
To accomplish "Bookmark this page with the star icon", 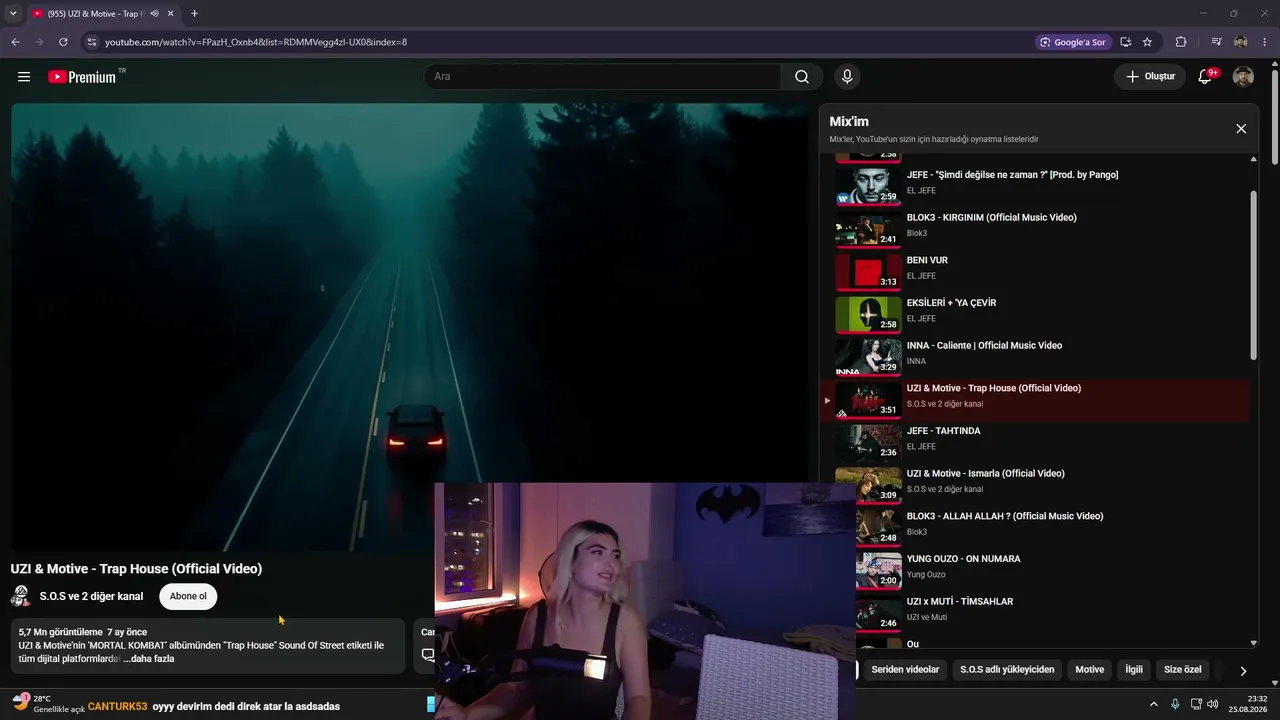I will point(1147,42).
